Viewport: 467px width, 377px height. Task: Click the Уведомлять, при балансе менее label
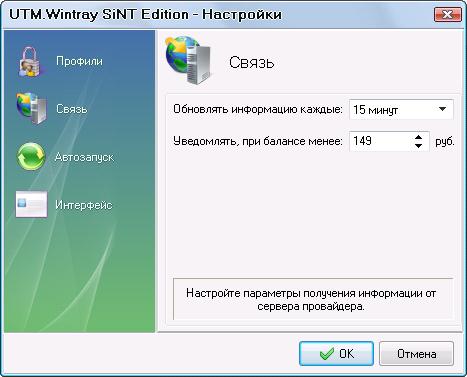coord(258,141)
